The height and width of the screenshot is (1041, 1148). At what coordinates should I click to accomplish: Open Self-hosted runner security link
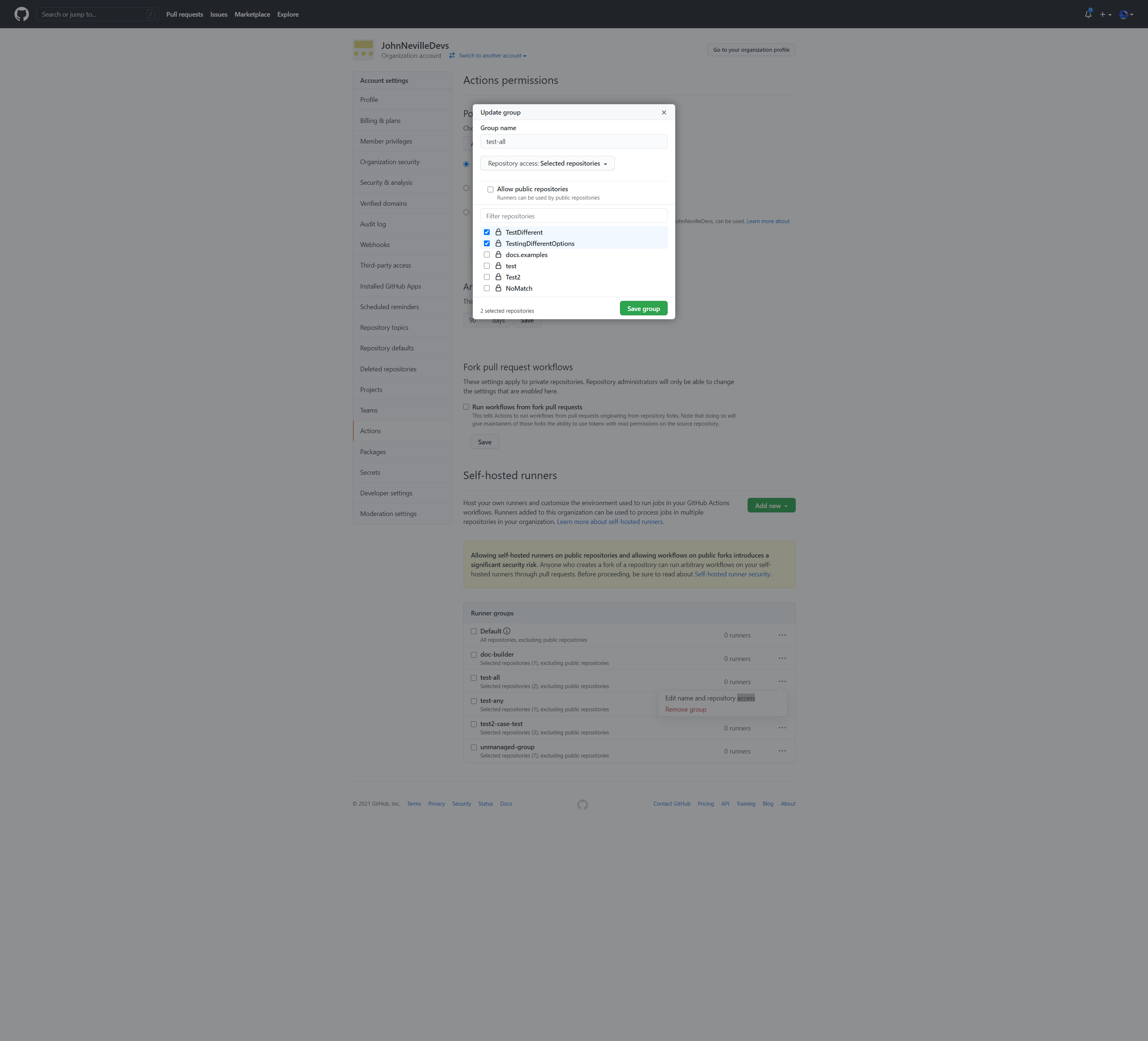pyautogui.click(x=732, y=574)
